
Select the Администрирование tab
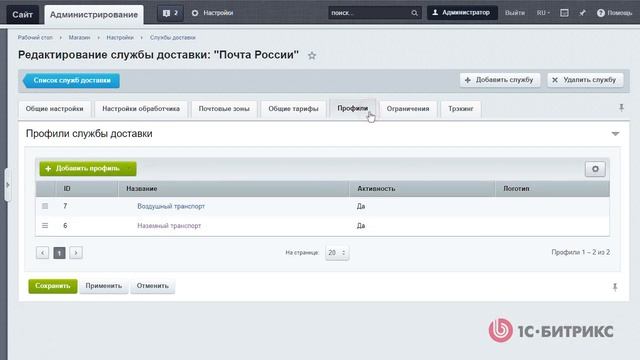pos(94,15)
